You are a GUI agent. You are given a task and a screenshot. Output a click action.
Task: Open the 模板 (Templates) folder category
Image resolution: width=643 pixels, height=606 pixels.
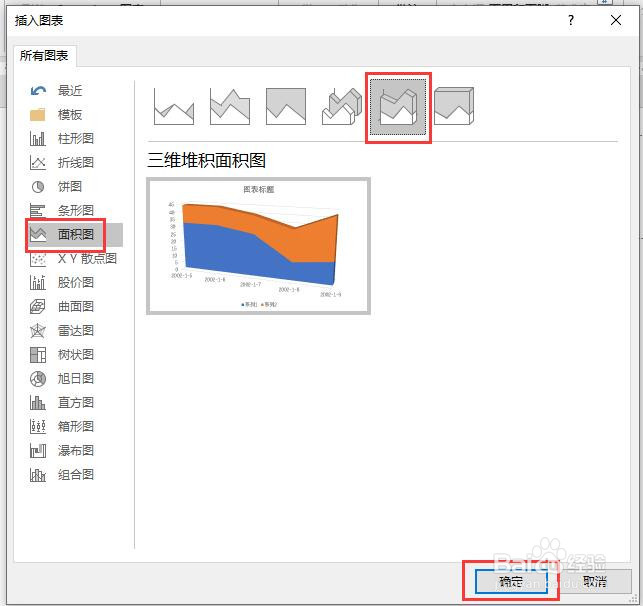74,114
